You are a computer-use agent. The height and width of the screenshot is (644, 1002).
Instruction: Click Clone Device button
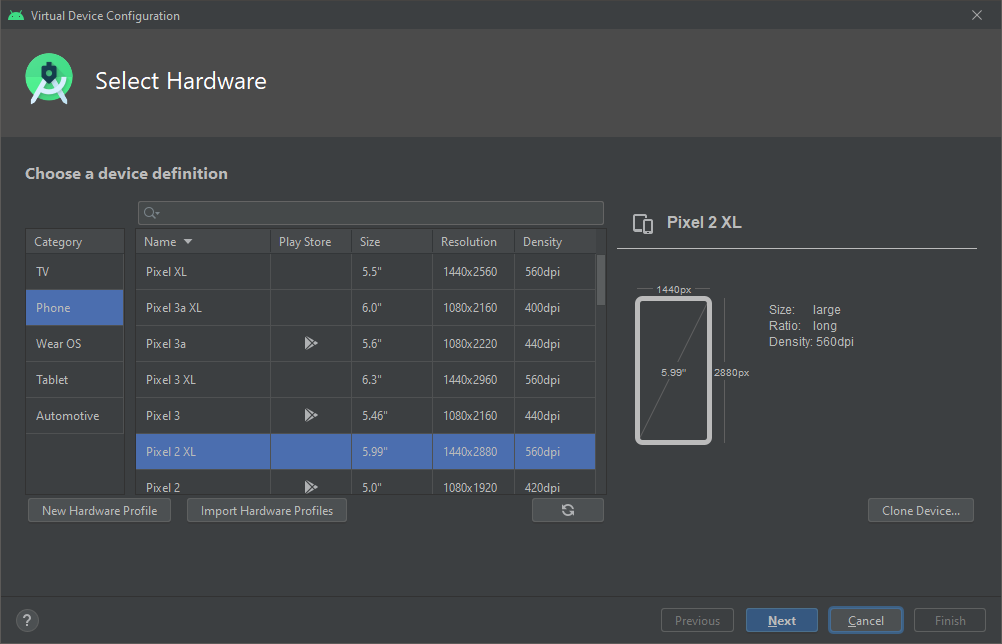(x=920, y=510)
